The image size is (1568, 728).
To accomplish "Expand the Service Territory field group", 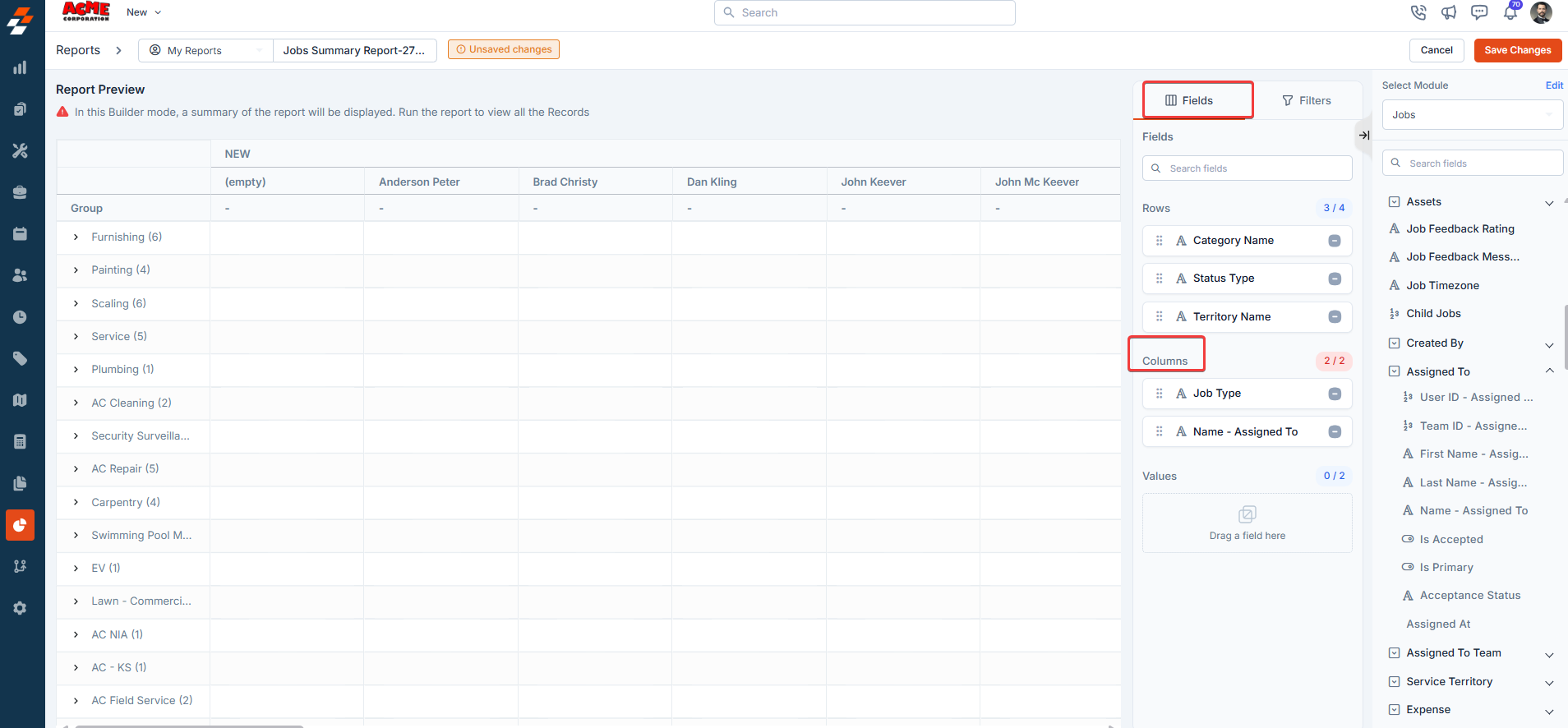I will (x=1549, y=683).
